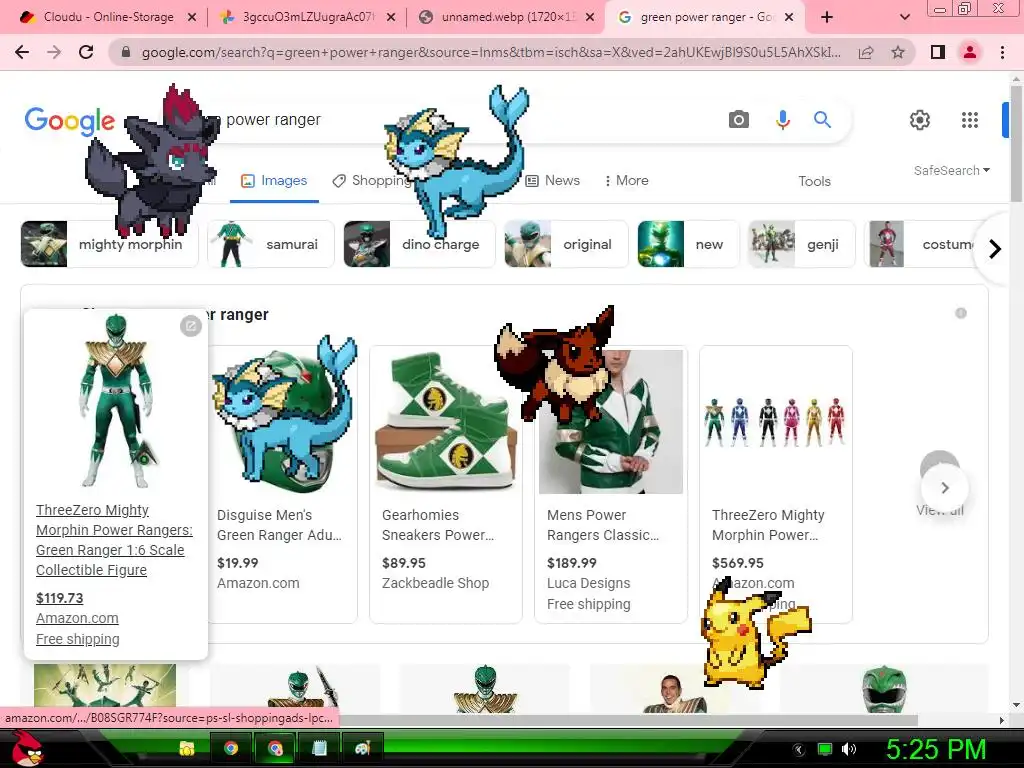Search by image using the camera icon
Image resolution: width=1024 pixels, height=768 pixels.
tap(739, 120)
